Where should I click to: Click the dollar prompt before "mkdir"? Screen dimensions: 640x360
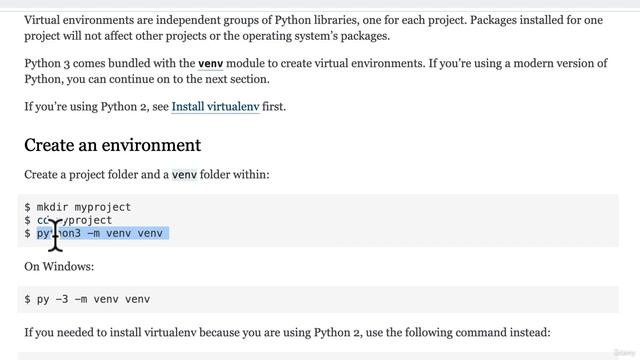point(27,207)
